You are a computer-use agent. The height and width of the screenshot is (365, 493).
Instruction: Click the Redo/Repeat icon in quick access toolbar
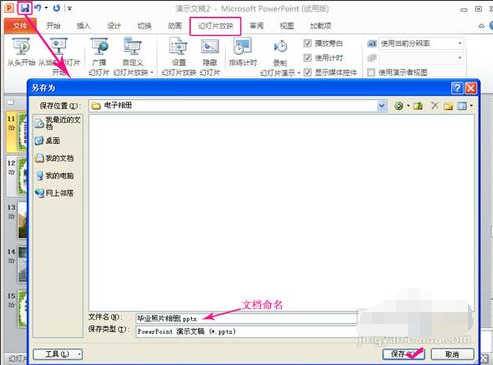pyautogui.click(x=56, y=8)
